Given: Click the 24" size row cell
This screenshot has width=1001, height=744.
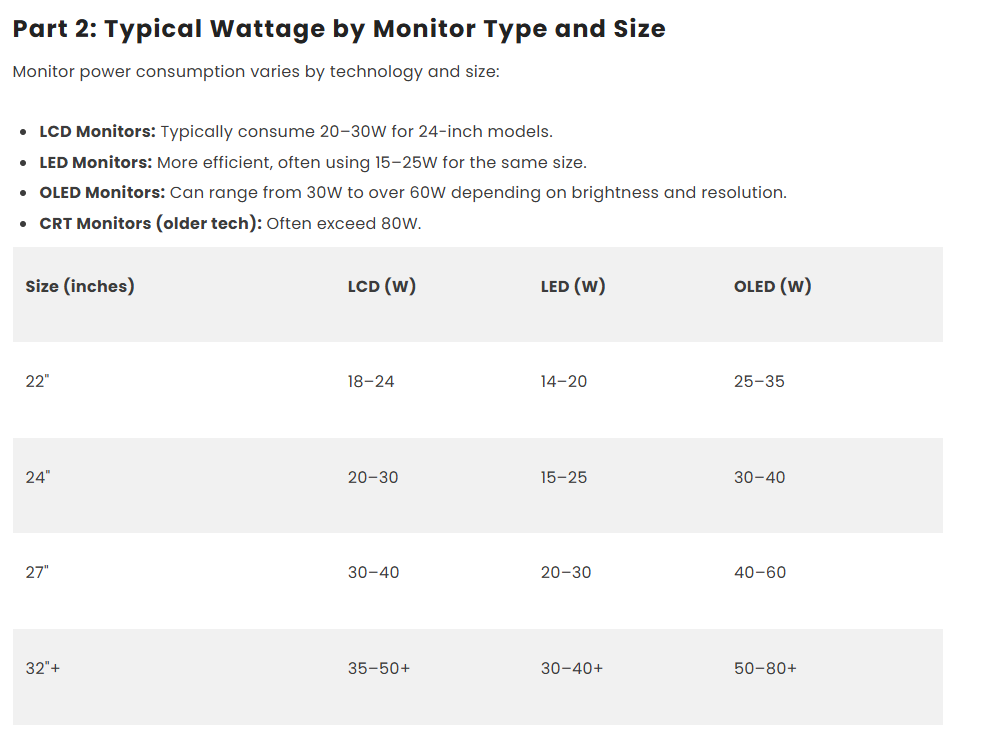Looking at the screenshot, I should [38, 478].
